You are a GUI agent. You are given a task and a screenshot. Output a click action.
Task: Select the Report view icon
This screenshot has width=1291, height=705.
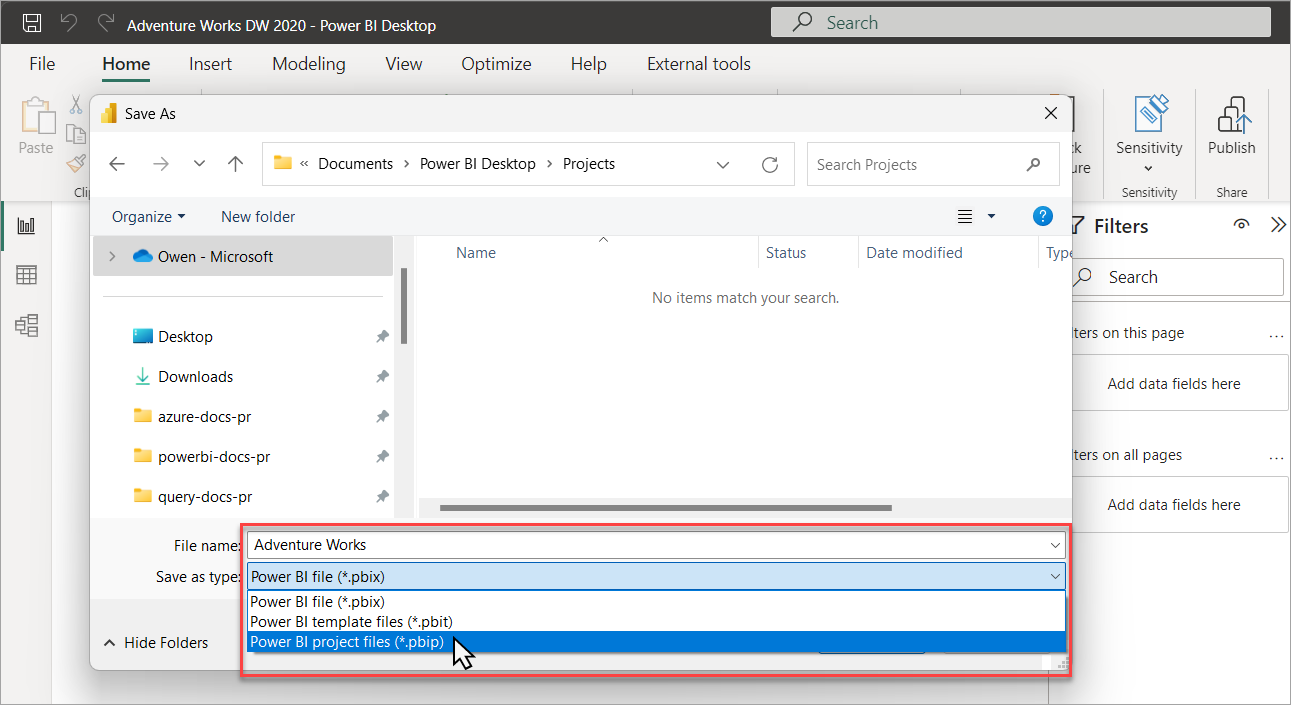[25, 225]
